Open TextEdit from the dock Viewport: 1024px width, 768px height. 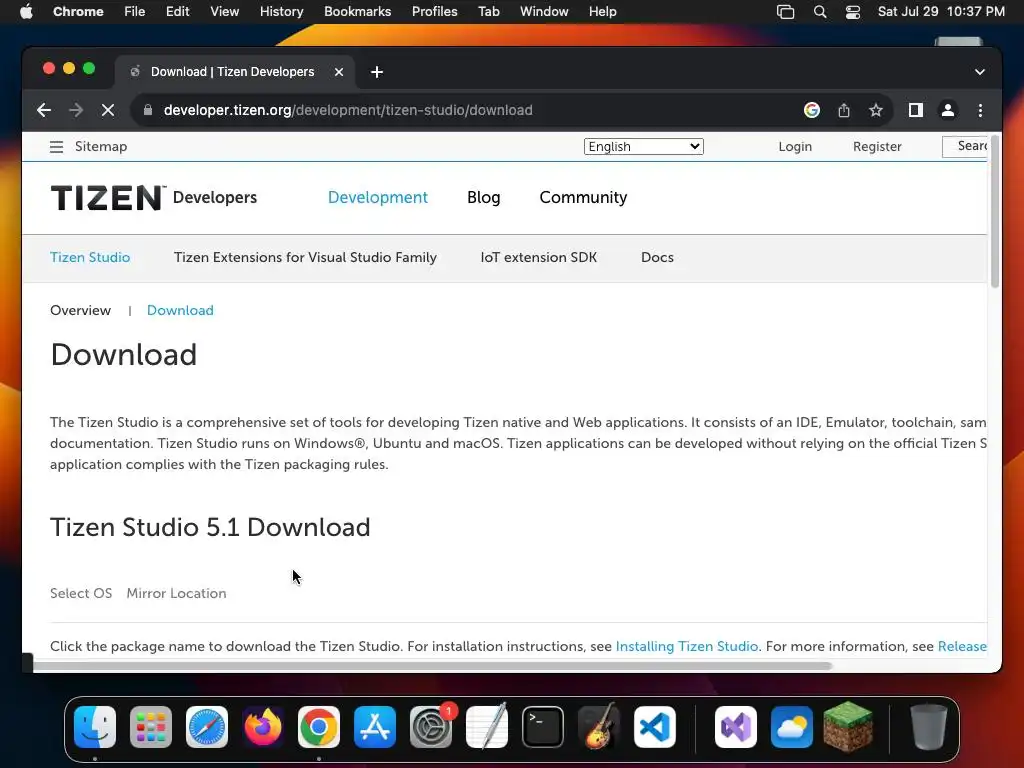point(487,727)
